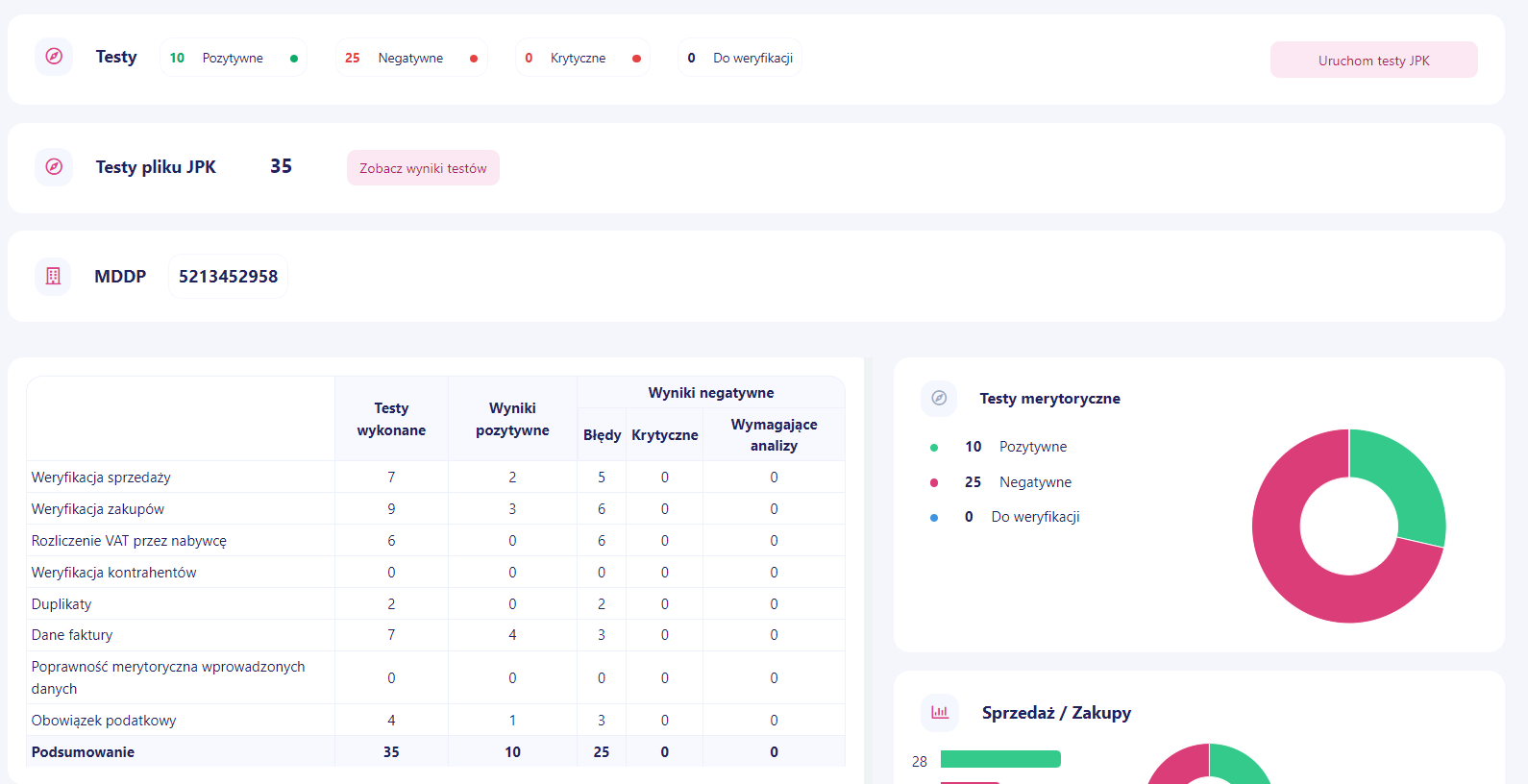The height and width of the screenshot is (784, 1528).
Task: Click the Podsumowanie summary row label
Action: pyautogui.click(x=83, y=752)
